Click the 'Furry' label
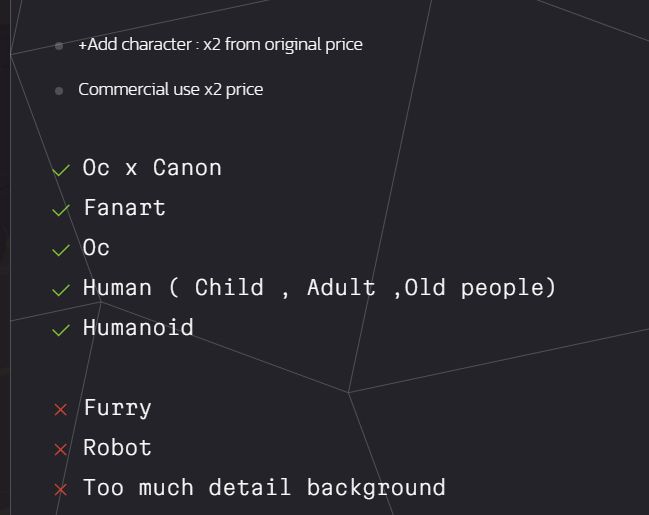Screen dimensions: 649x515 click(118, 408)
